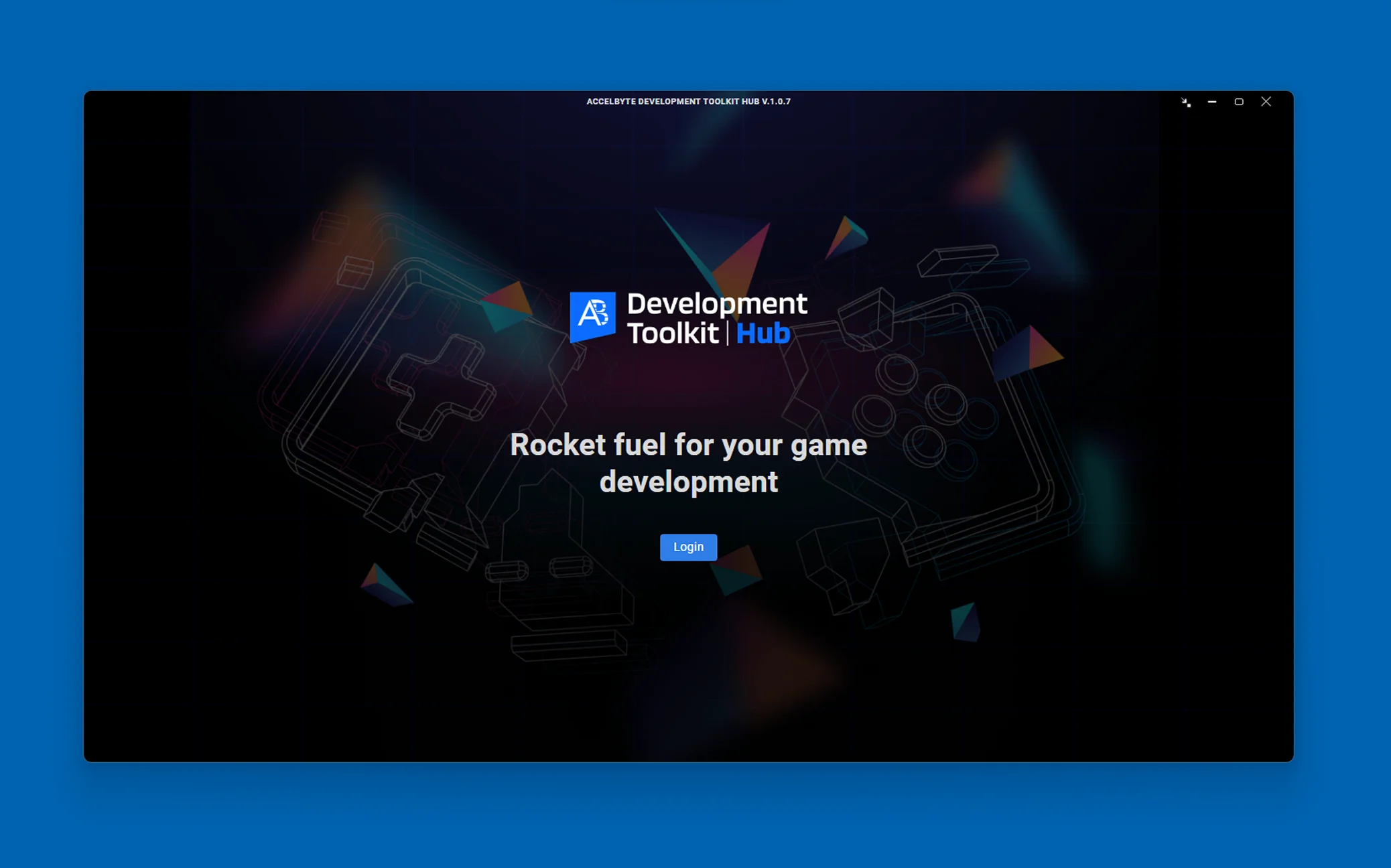Click the Development Toolkit Hub logo text

[717, 318]
